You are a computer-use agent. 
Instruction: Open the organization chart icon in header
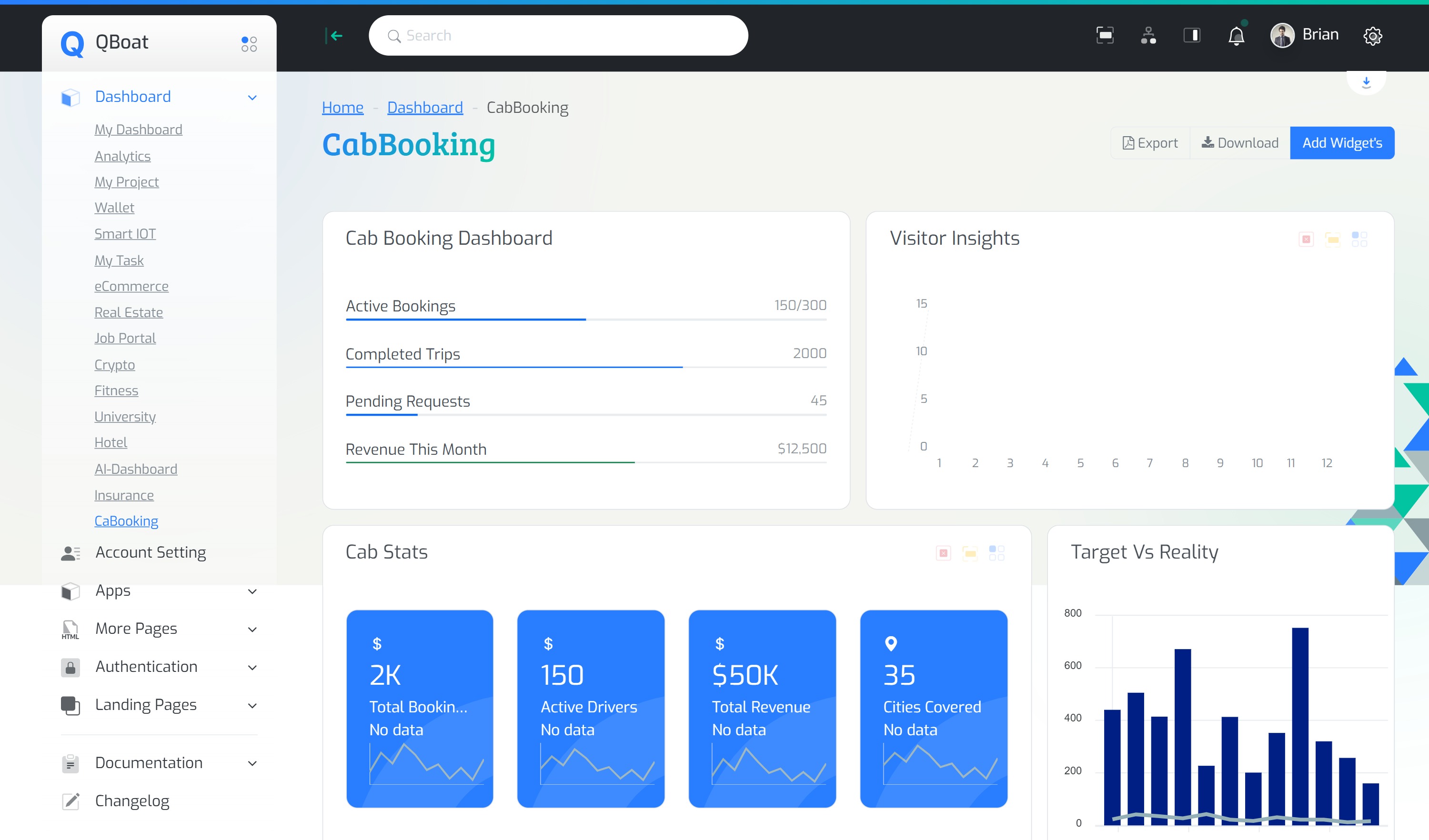1148,35
